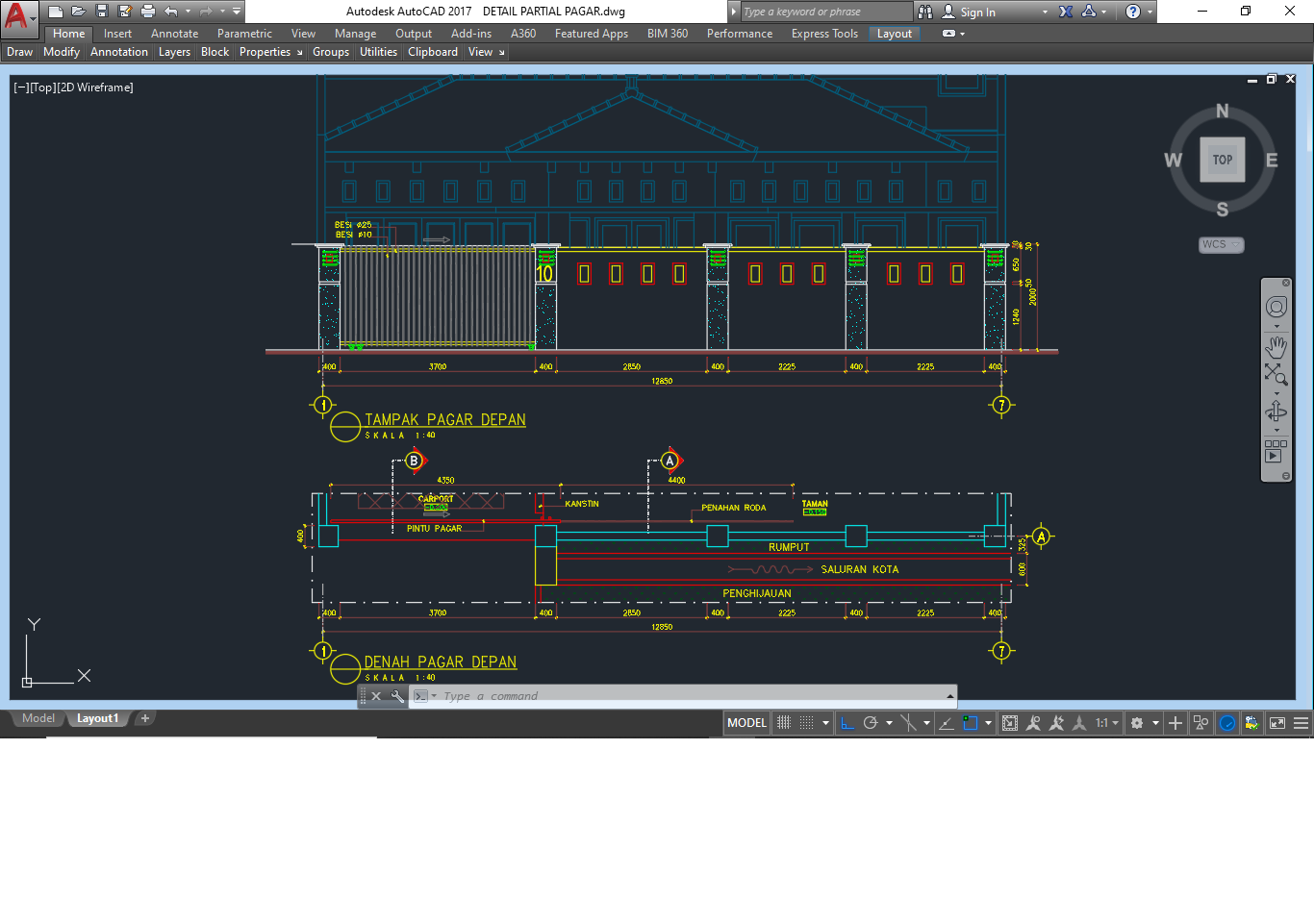Open the annotation scale 1:1 dropdown

tap(1109, 722)
